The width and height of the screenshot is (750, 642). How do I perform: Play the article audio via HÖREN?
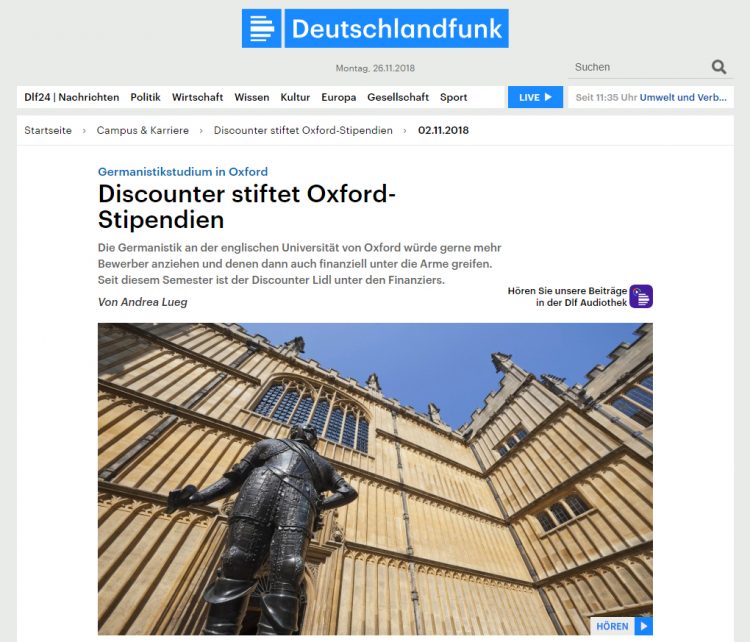pos(621,626)
